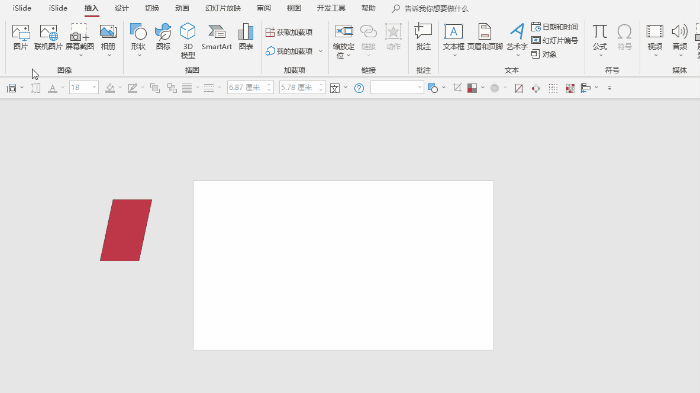700x393 pixels.
Task: Open the font size 18 combo box
Action: click(x=83, y=88)
